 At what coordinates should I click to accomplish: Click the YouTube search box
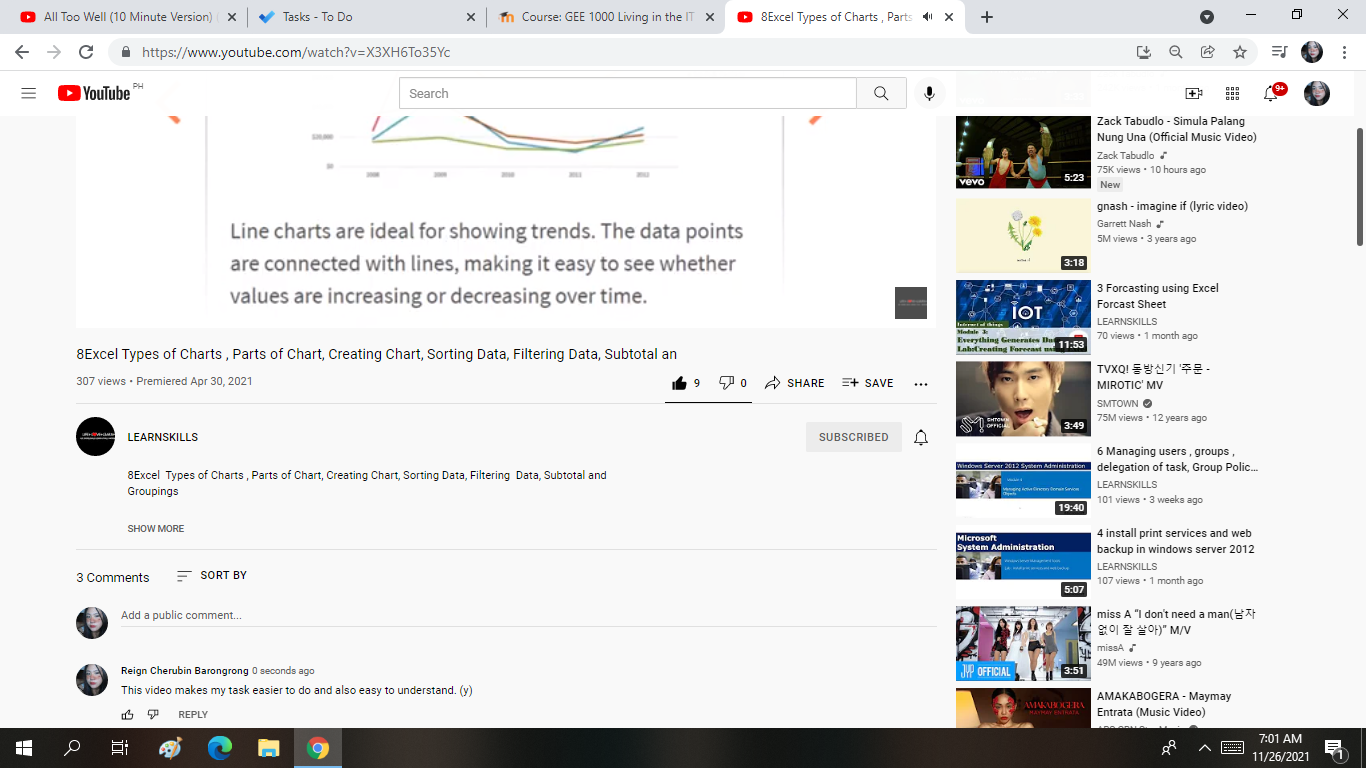(628, 93)
